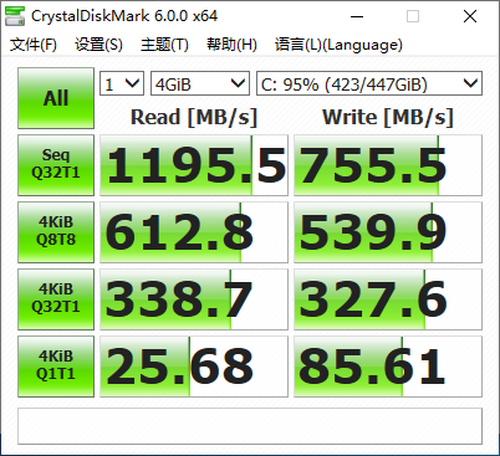Start the Seq Q32T1 test
The height and width of the screenshot is (456, 500).
(56, 165)
